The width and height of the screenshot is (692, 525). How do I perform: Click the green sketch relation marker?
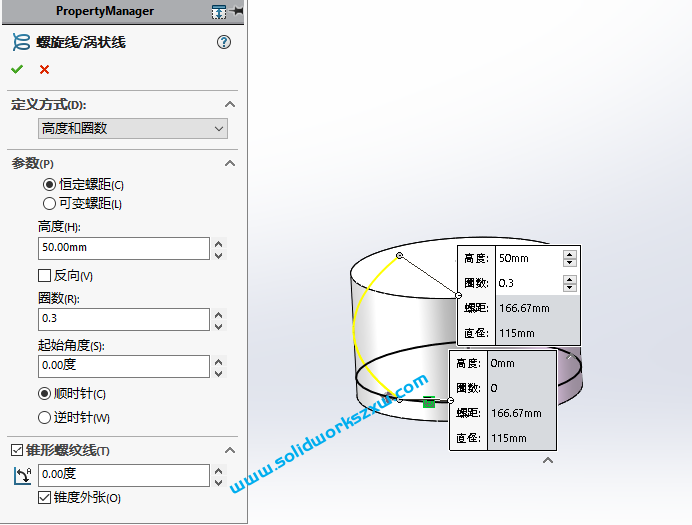pos(429,402)
